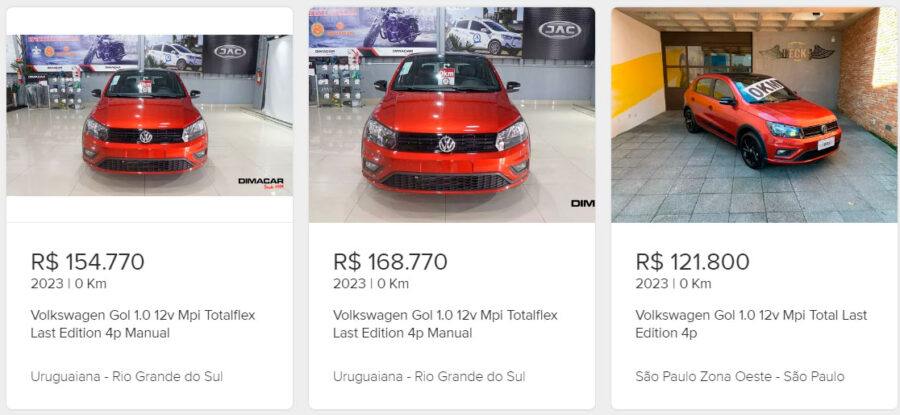Click middle card's Uruguaiana location text

(x=429, y=377)
